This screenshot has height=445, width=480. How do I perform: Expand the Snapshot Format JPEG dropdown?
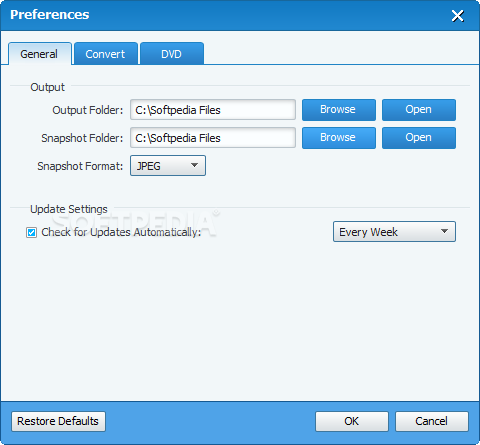pos(168,165)
